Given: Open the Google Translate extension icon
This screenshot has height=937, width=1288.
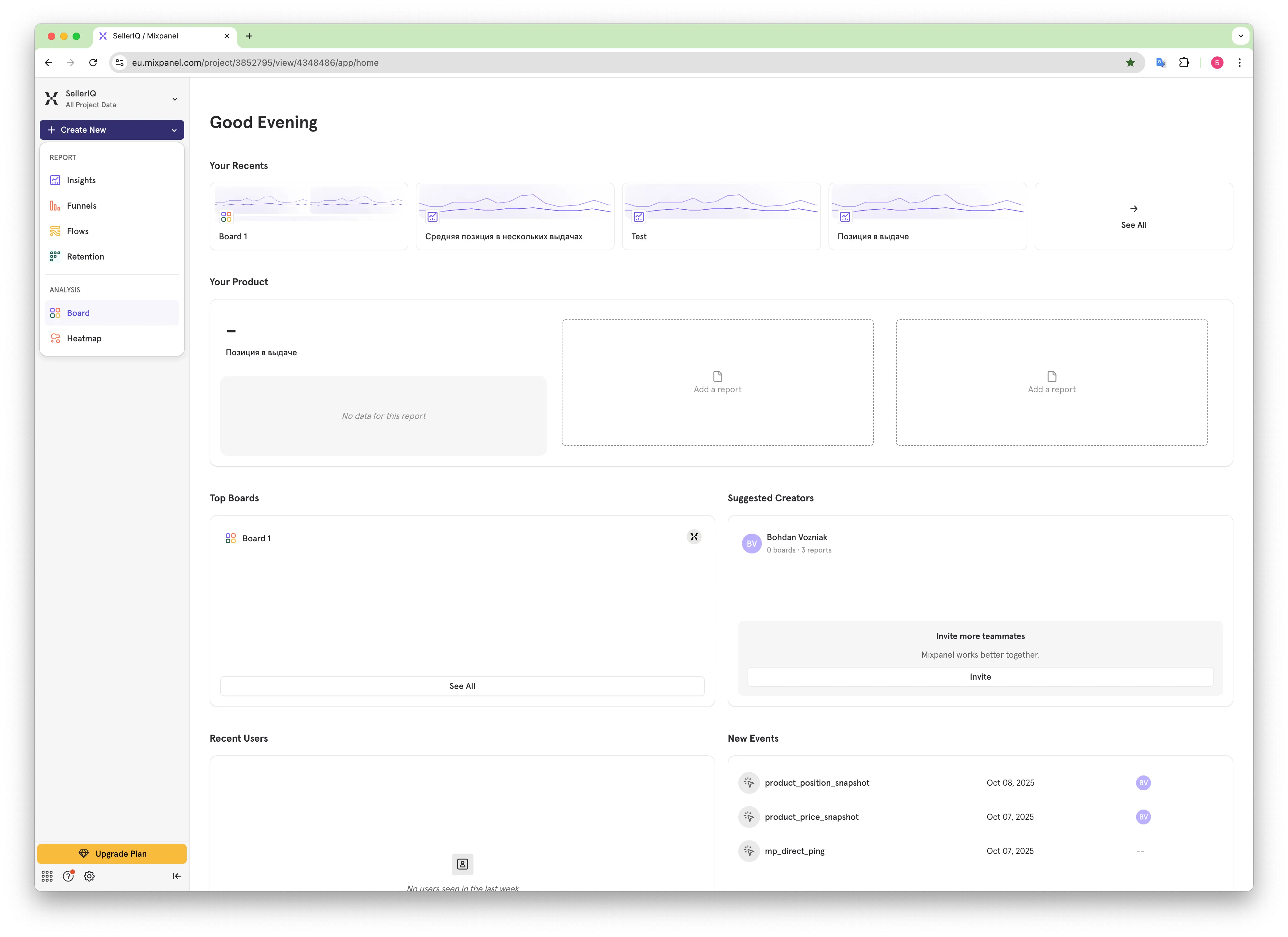Looking at the screenshot, I should pyautogui.click(x=1161, y=63).
